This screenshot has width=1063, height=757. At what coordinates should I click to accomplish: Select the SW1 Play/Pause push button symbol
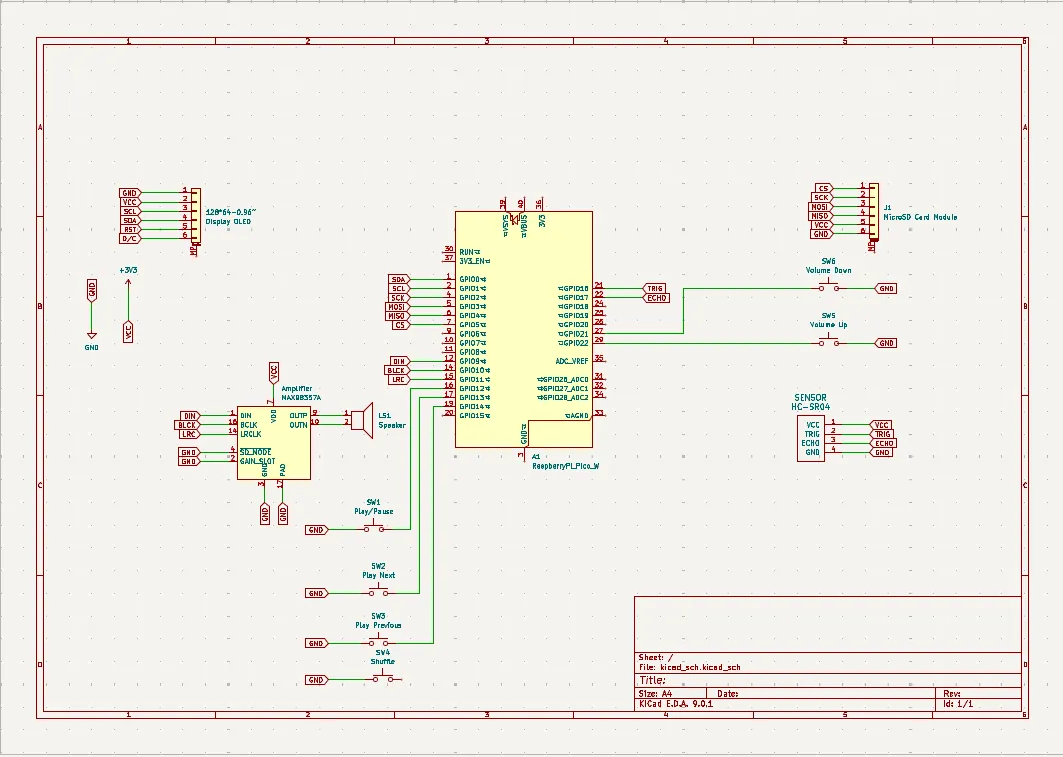point(374,527)
